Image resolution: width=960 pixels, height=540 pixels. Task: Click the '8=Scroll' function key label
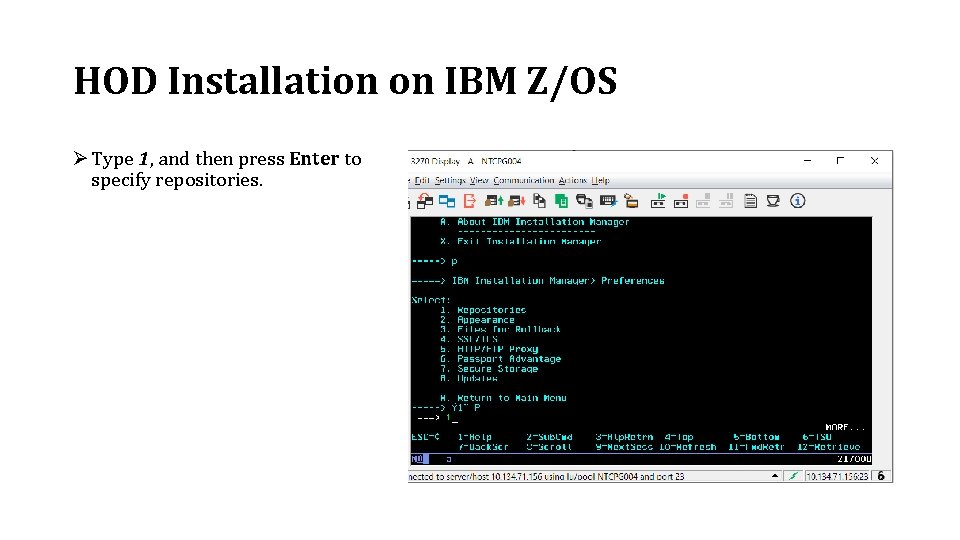[549, 447]
